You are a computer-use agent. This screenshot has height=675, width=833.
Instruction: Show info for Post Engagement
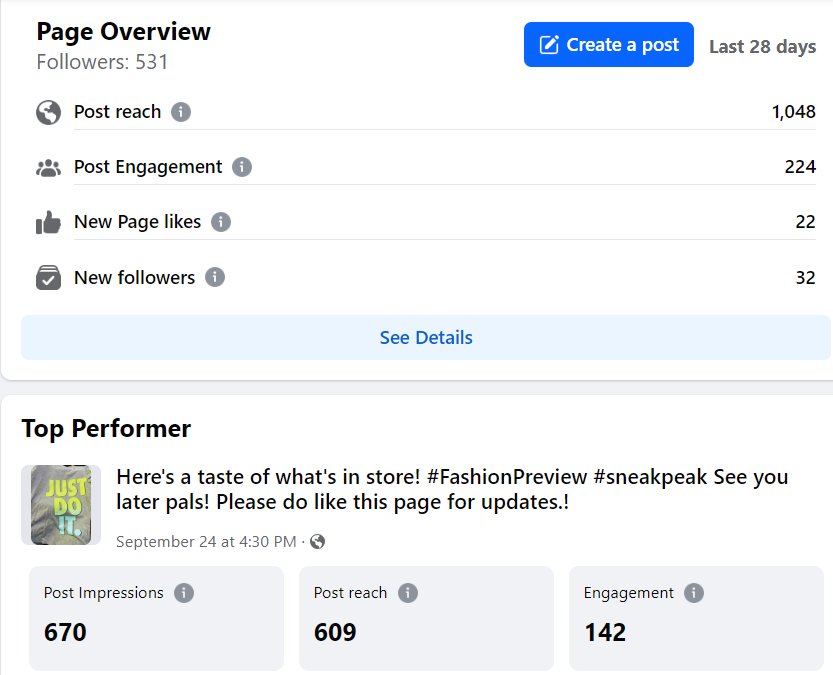pyautogui.click(x=242, y=167)
